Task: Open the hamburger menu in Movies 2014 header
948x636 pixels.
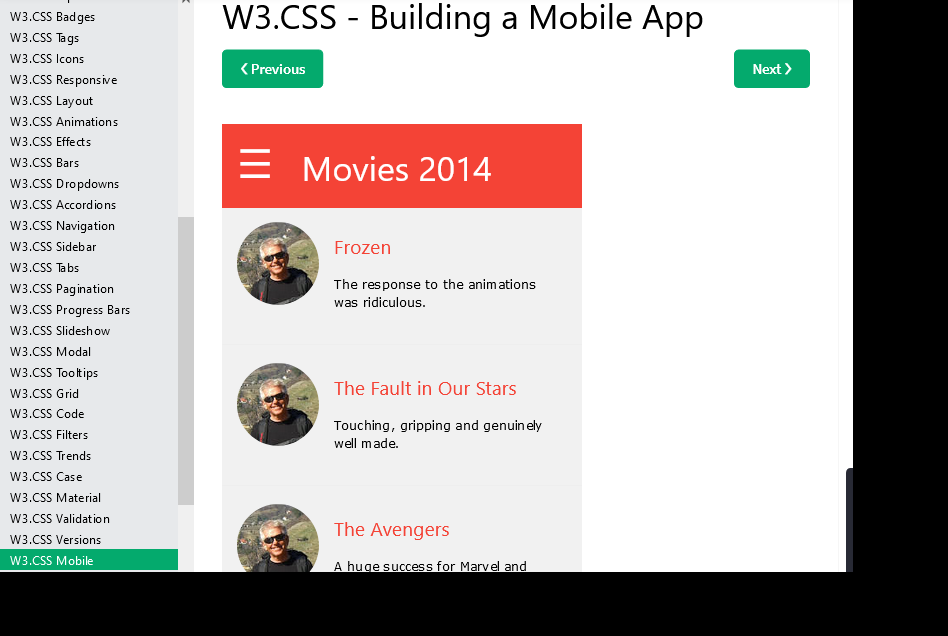Action: [255, 164]
